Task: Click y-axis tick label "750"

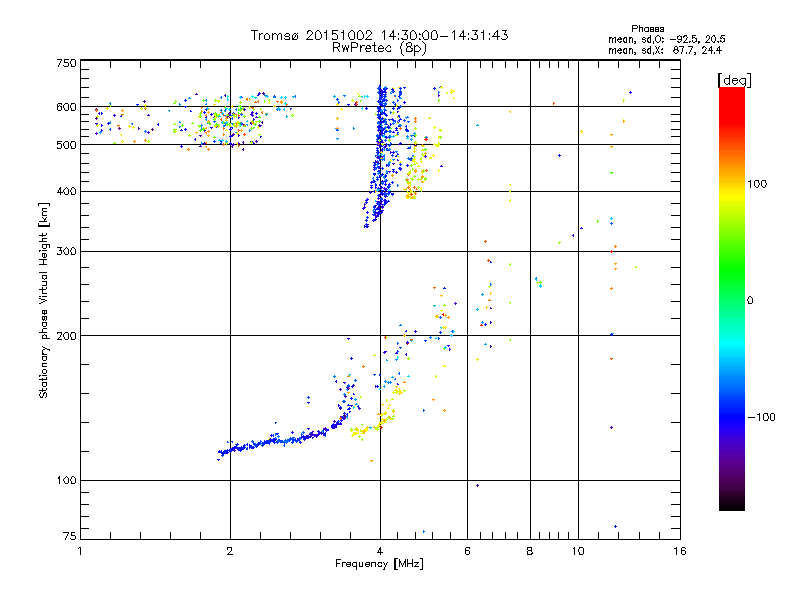Action: pyautogui.click(x=66, y=63)
